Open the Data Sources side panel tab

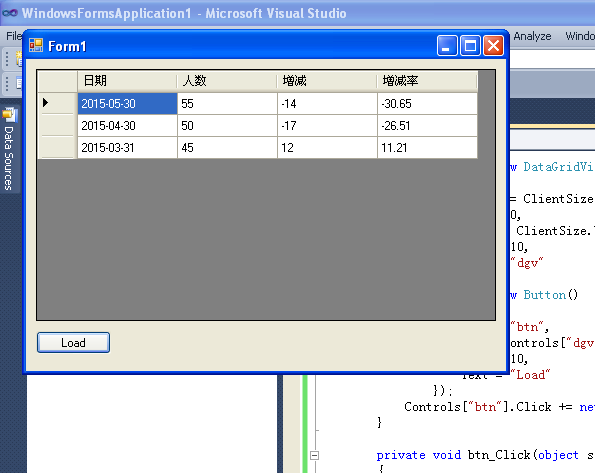pos(9,149)
